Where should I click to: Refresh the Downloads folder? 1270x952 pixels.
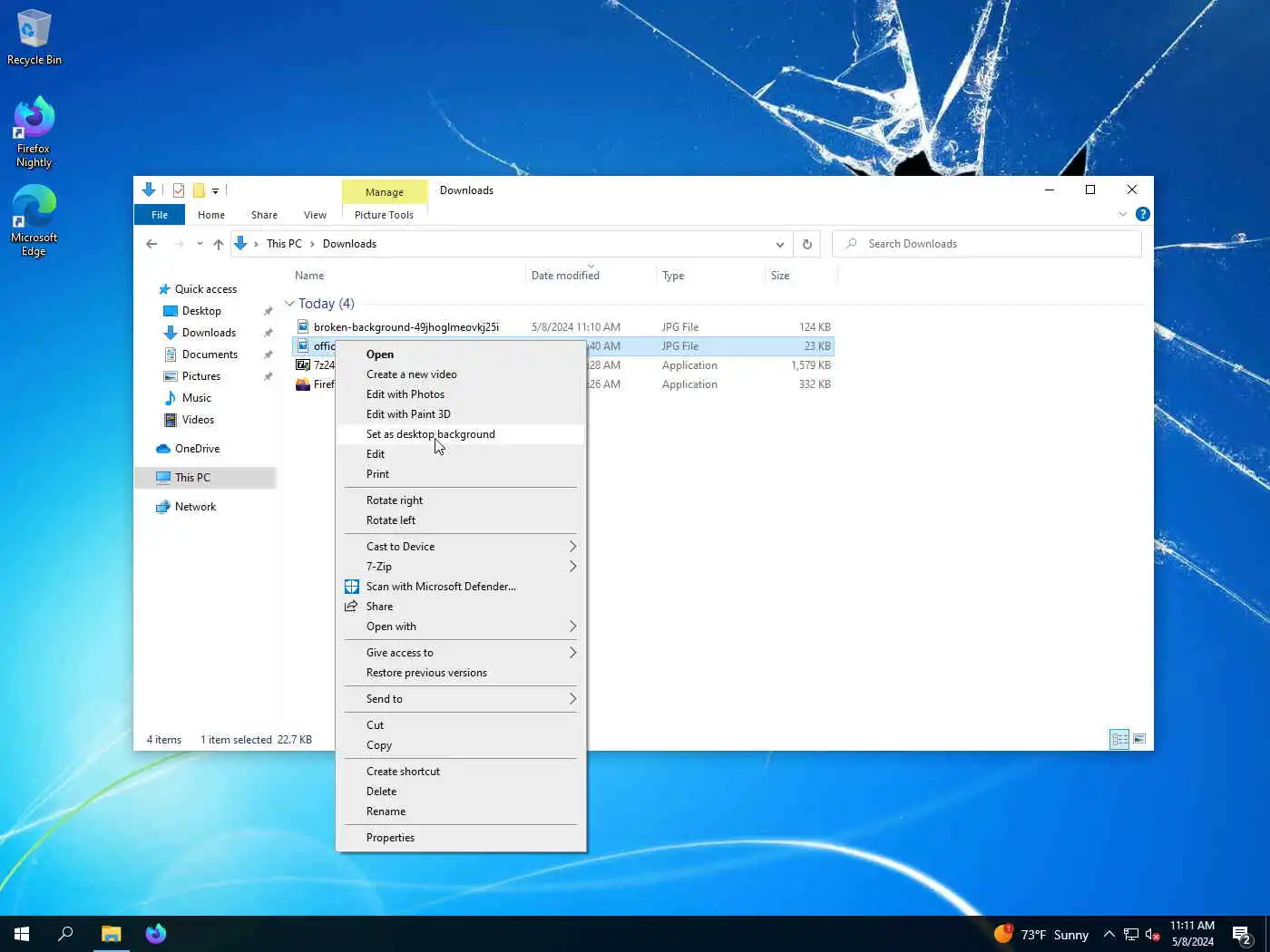[x=806, y=244]
